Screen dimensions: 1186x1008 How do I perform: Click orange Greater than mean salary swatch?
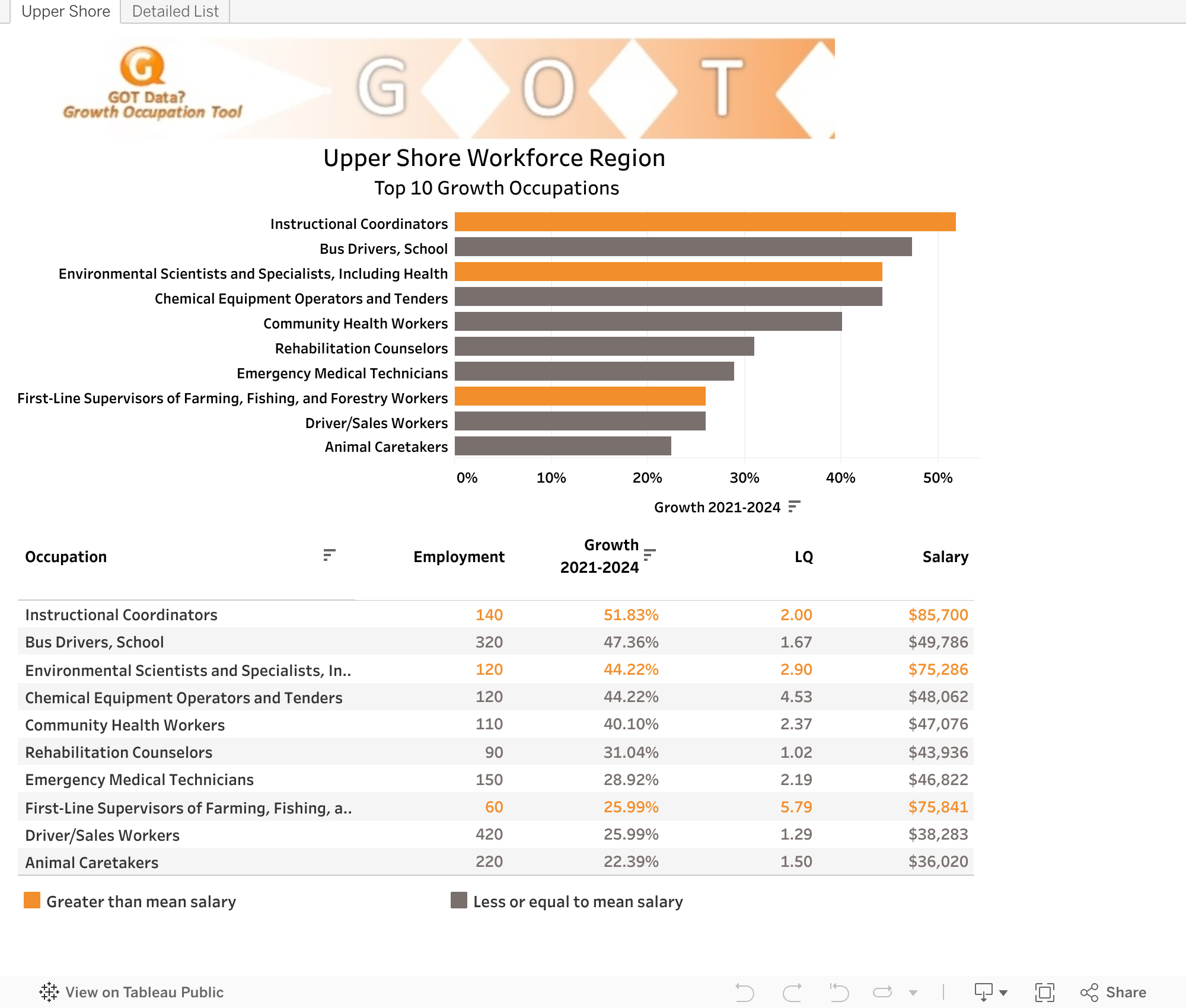32,900
